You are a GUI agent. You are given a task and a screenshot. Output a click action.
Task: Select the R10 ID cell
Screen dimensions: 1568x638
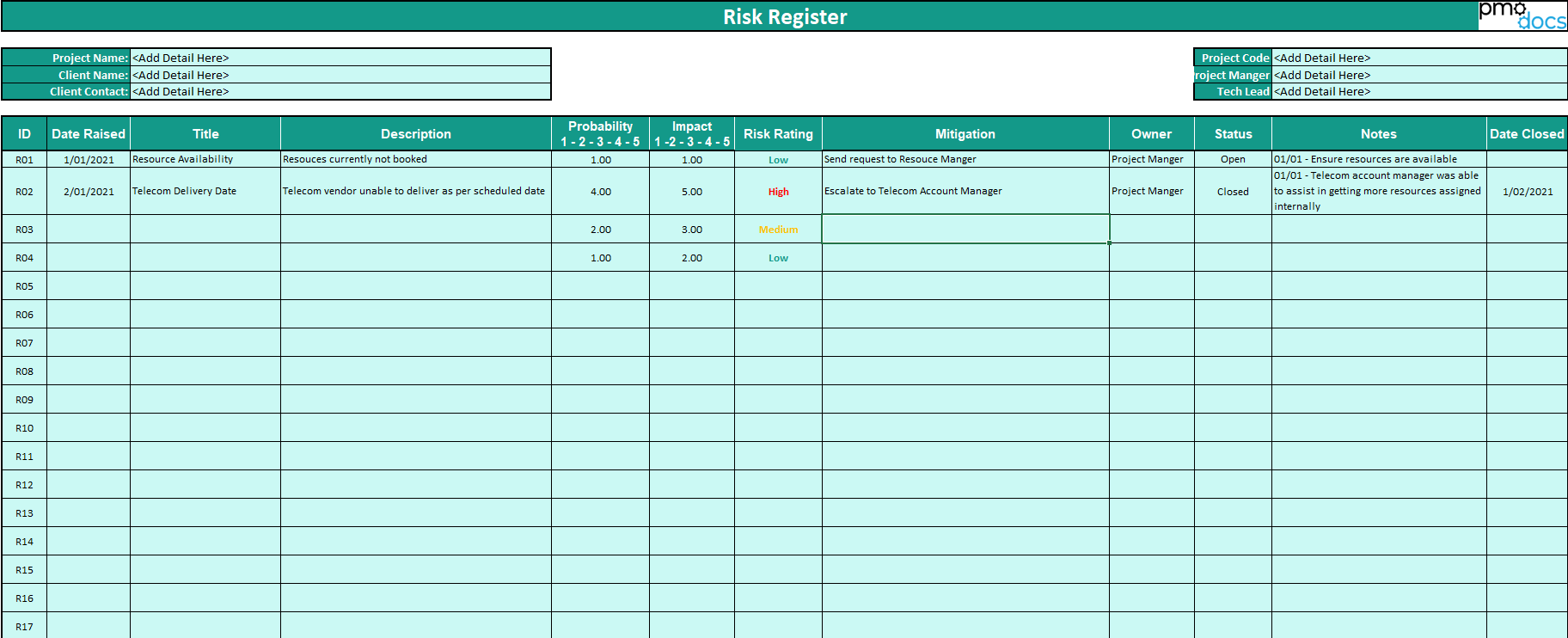coord(24,427)
